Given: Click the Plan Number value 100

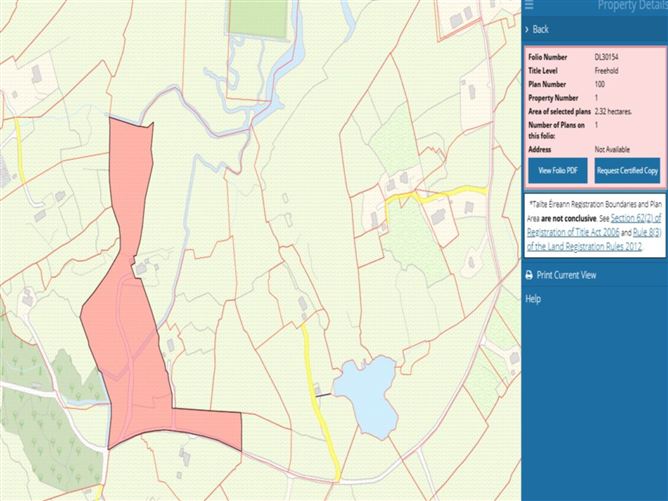Looking at the screenshot, I should 600,84.
